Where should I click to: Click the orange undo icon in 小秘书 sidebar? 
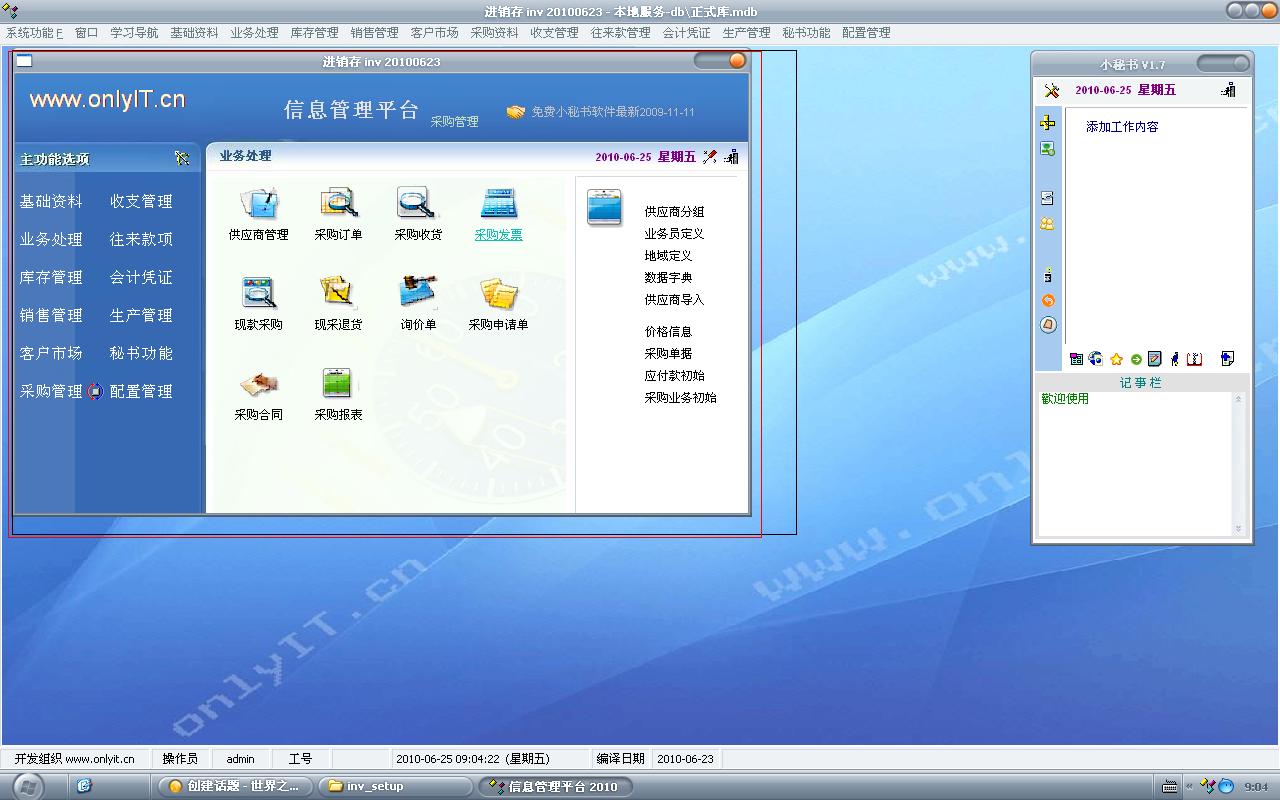[1048, 300]
